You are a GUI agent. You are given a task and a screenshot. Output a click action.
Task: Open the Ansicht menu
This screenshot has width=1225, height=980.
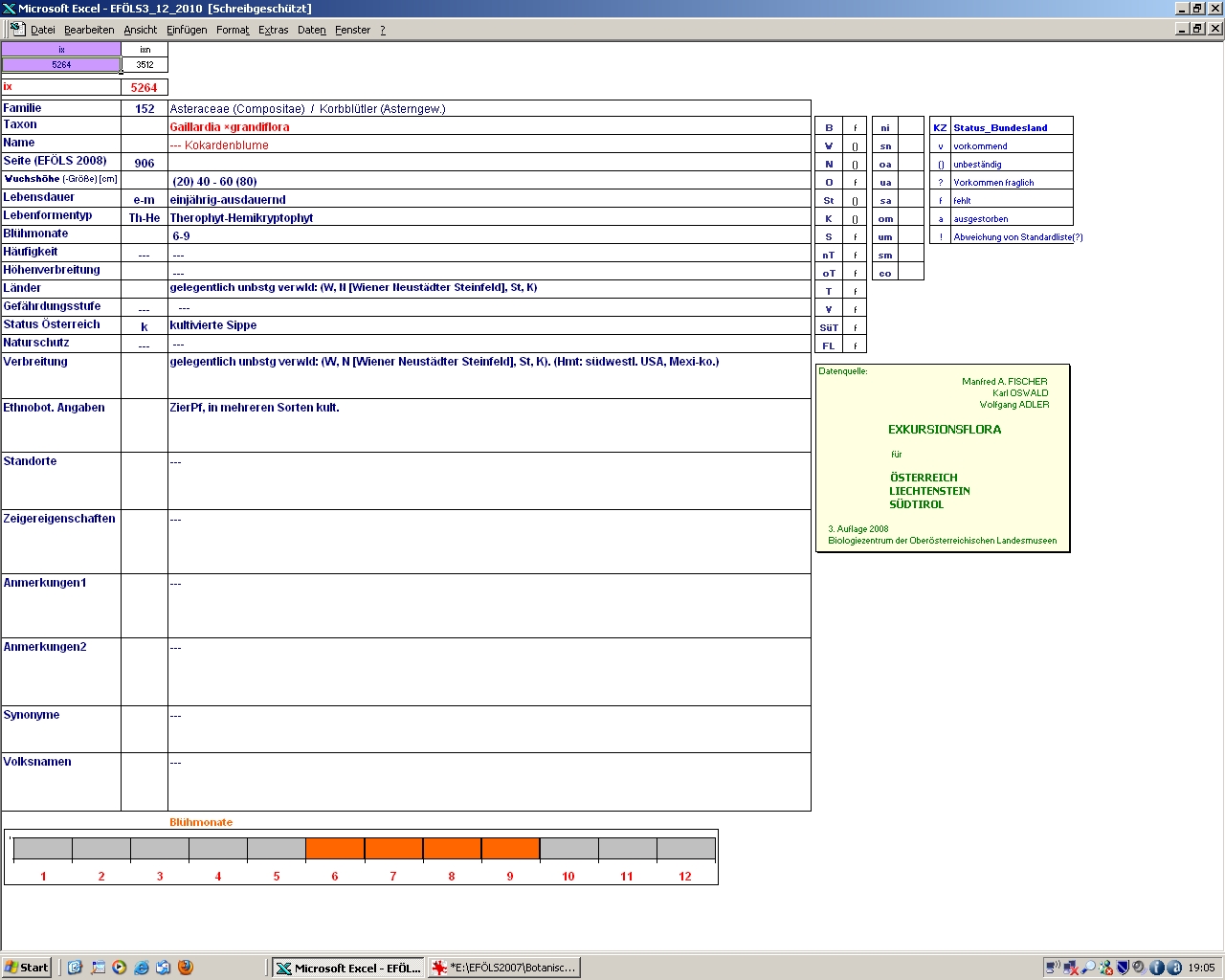(x=141, y=30)
